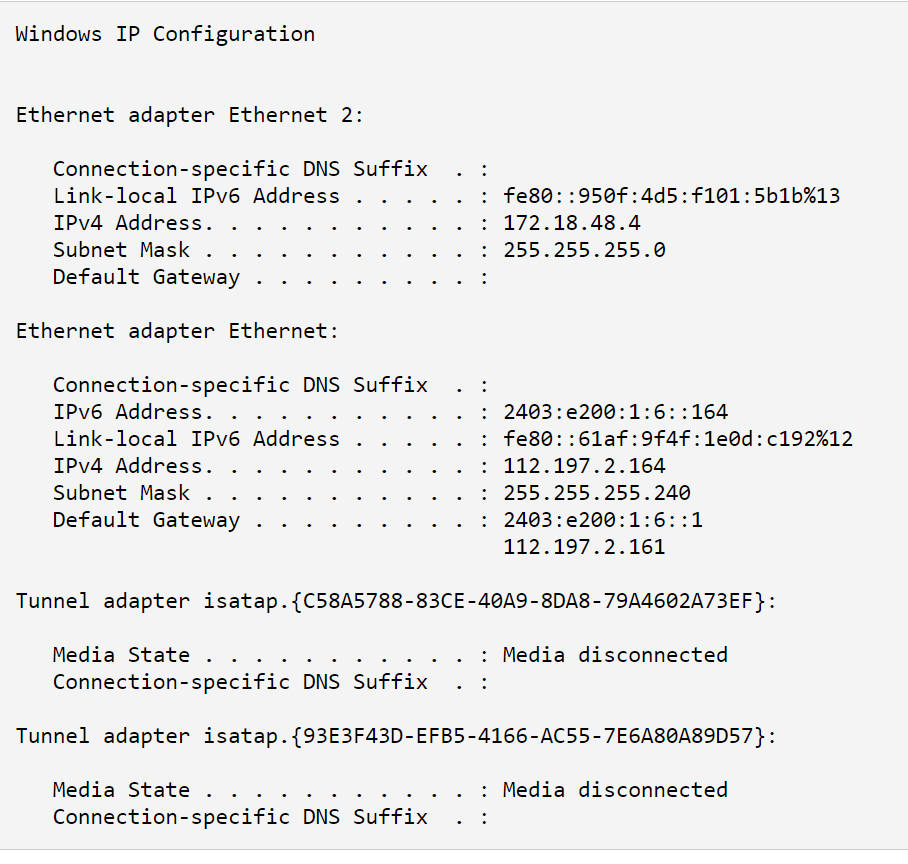This screenshot has width=908, height=864.
Task: Click the Subnet Mask label above 112.197.2.161 gateway
Action: (x=121, y=493)
